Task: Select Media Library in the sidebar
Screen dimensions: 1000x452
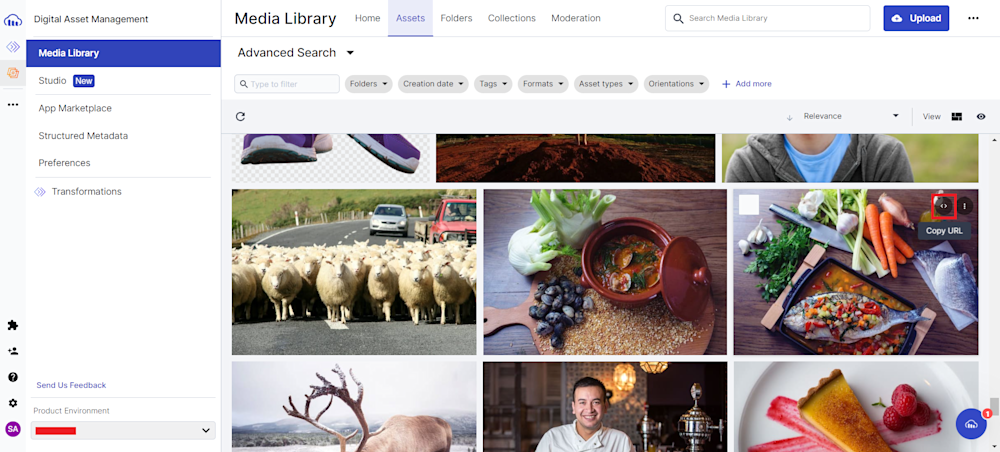Action: (x=123, y=53)
